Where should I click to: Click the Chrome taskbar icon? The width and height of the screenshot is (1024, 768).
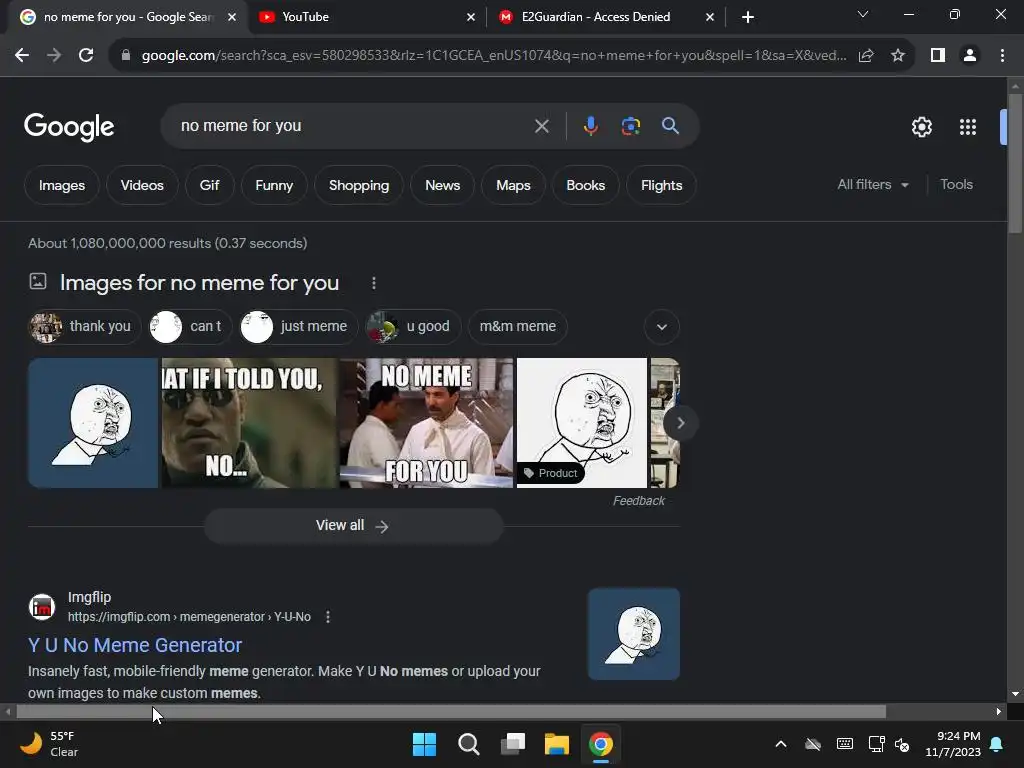(x=601, y=744)
